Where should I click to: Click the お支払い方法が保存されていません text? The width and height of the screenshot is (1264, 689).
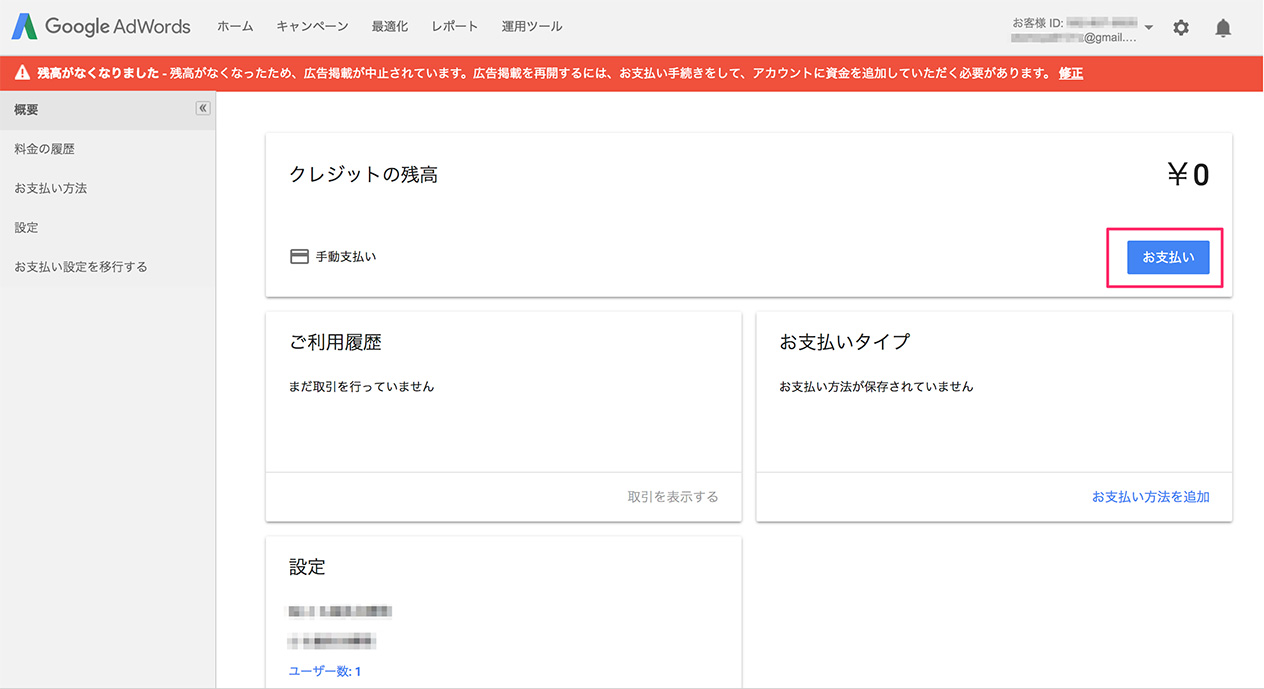pyautogui.click(x=876, y=386)
